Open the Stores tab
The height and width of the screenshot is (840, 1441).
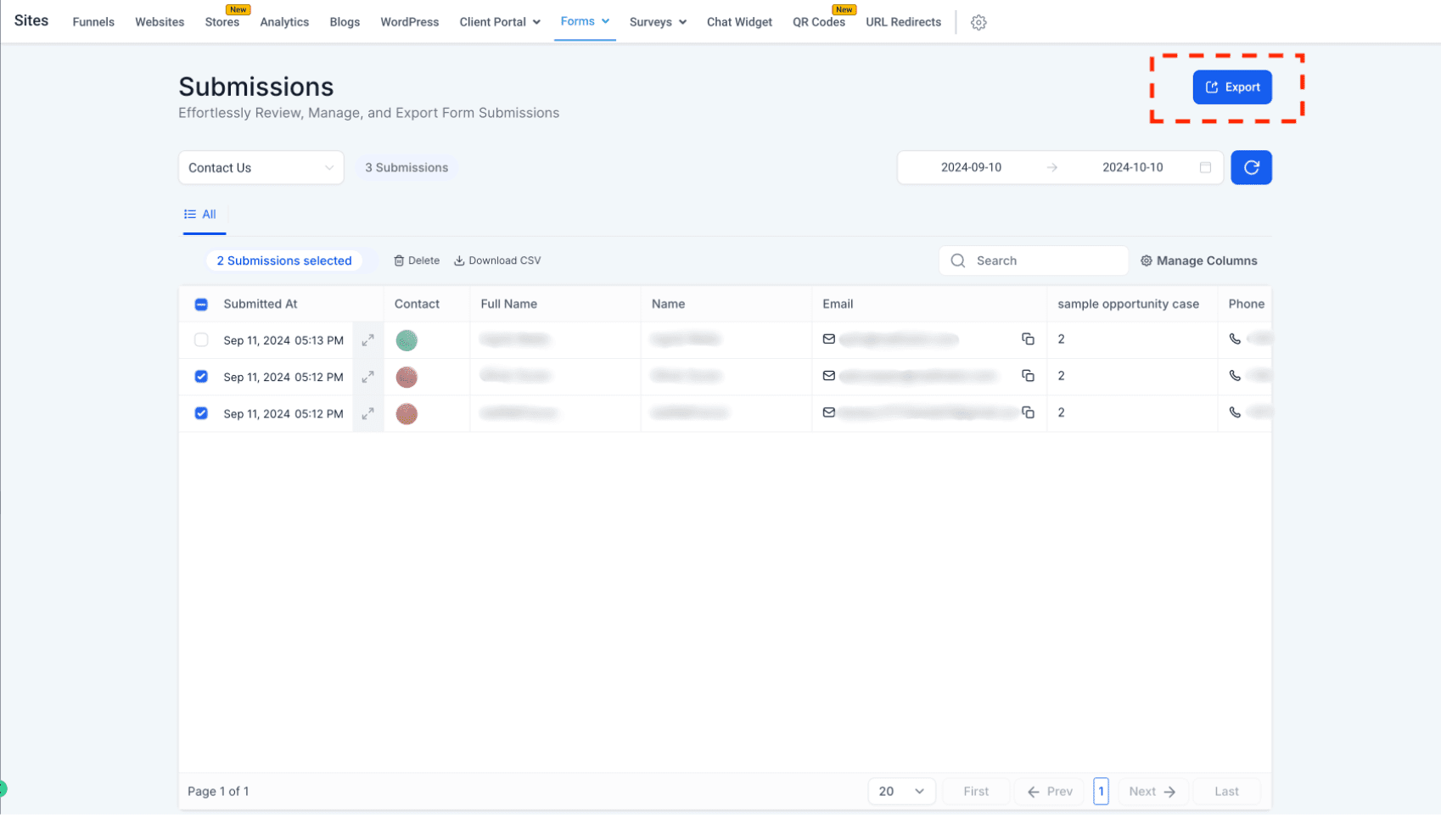click(222, 22)
